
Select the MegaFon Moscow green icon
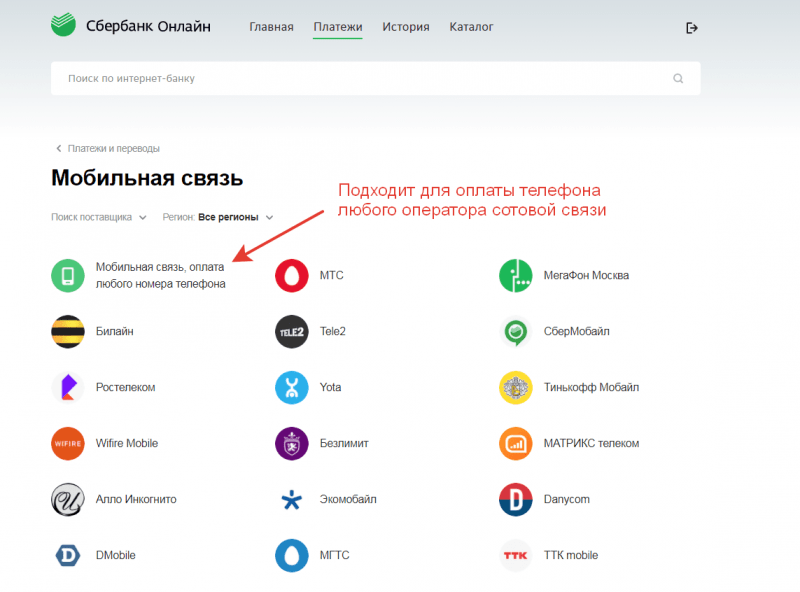516,276
